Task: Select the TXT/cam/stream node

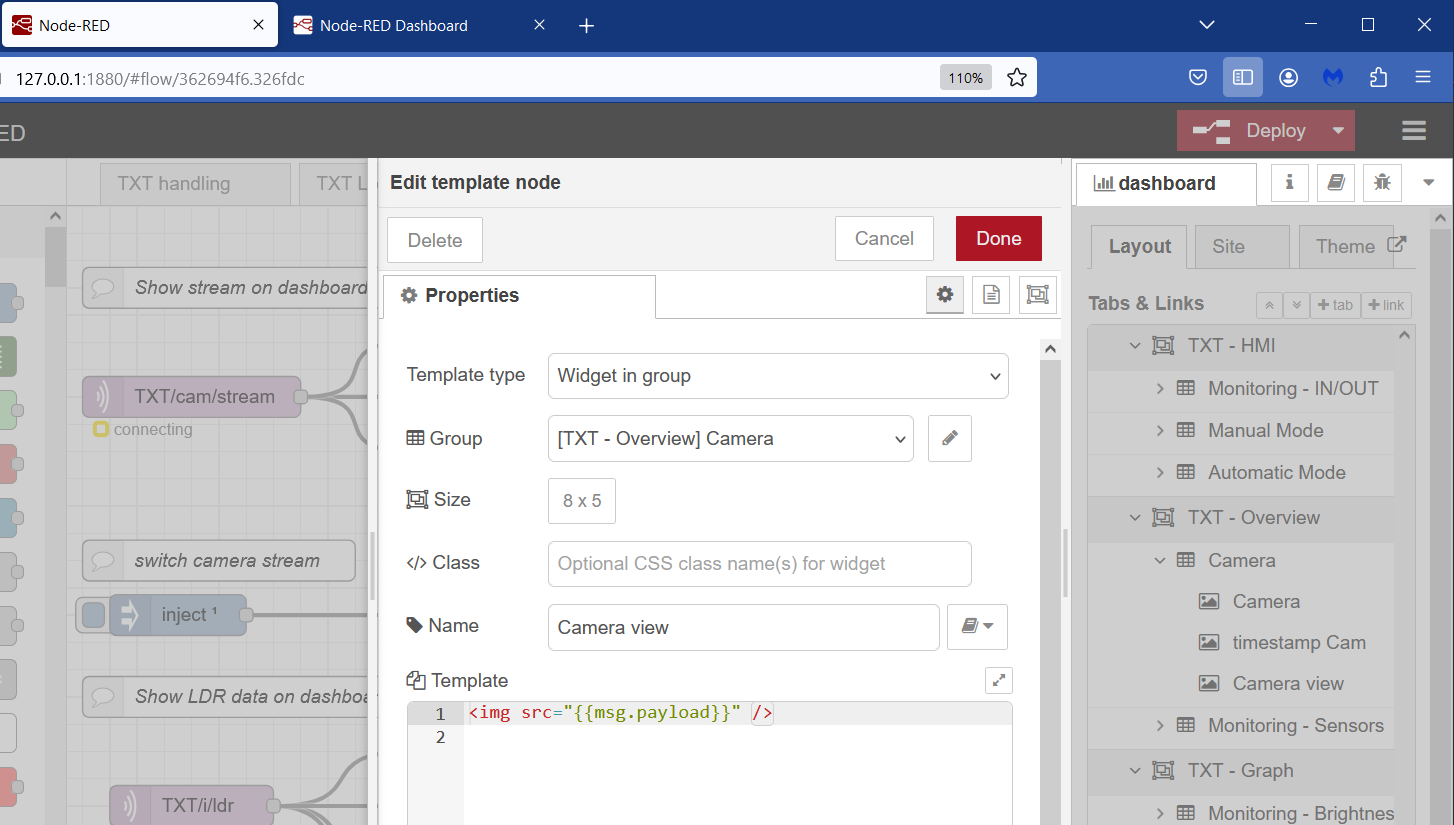Action: (192, 397)
